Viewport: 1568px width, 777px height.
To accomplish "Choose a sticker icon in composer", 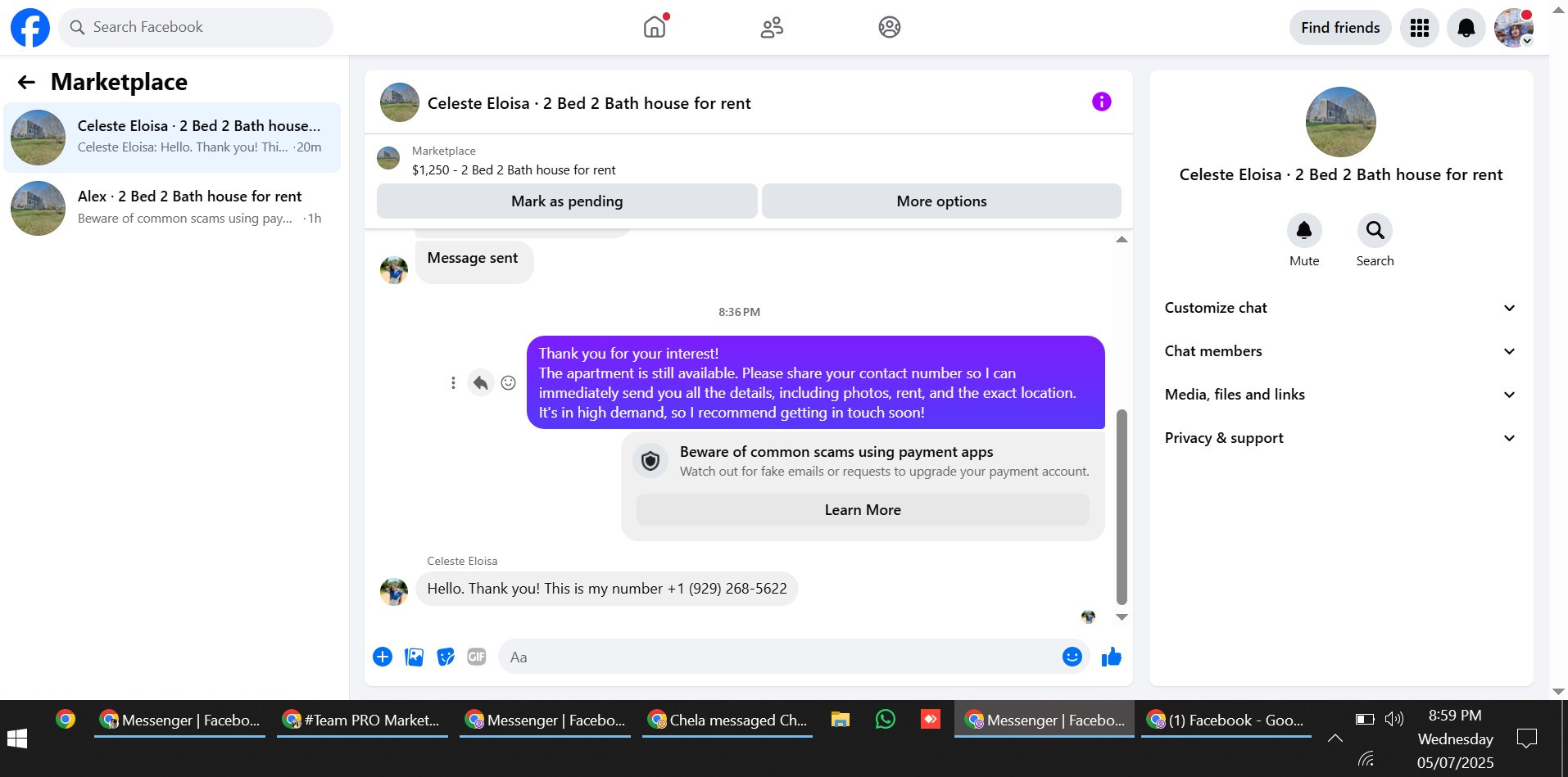I will 446,657.
